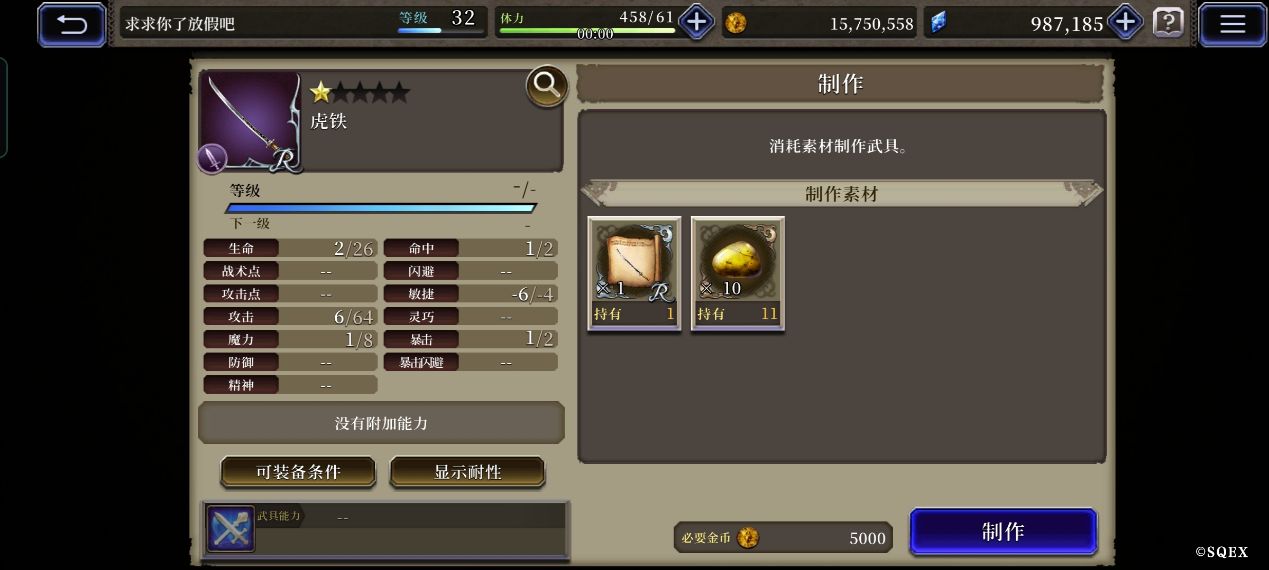Tap the blue crystal gem icon
The height and width of the screenshot is (570, 1269).
[x=938, y=23]
